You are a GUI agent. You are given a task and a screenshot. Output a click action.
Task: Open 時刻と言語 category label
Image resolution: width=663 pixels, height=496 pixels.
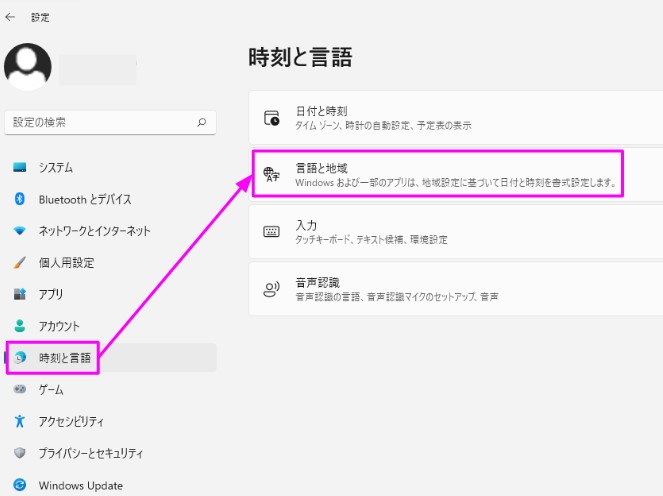click(x=65, y=358)
